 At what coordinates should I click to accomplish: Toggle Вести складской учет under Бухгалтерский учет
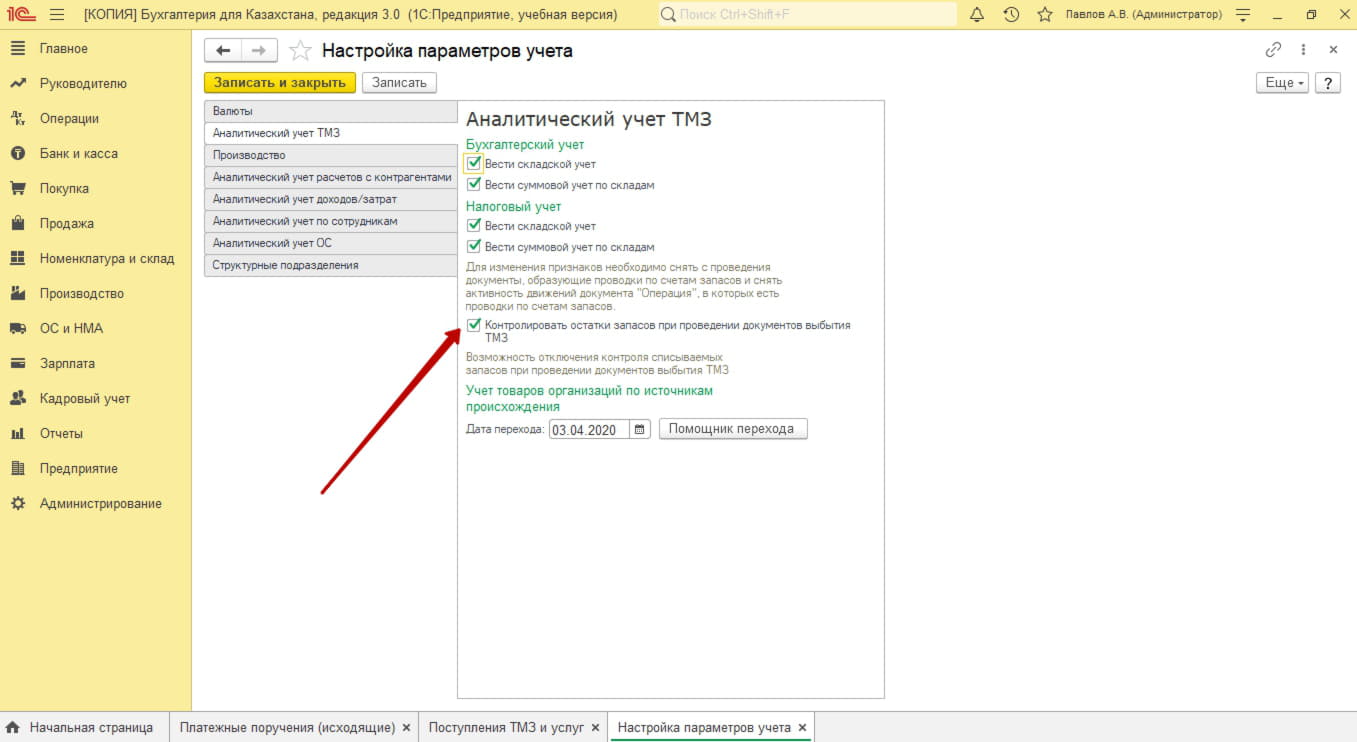[x=474, y=164]
